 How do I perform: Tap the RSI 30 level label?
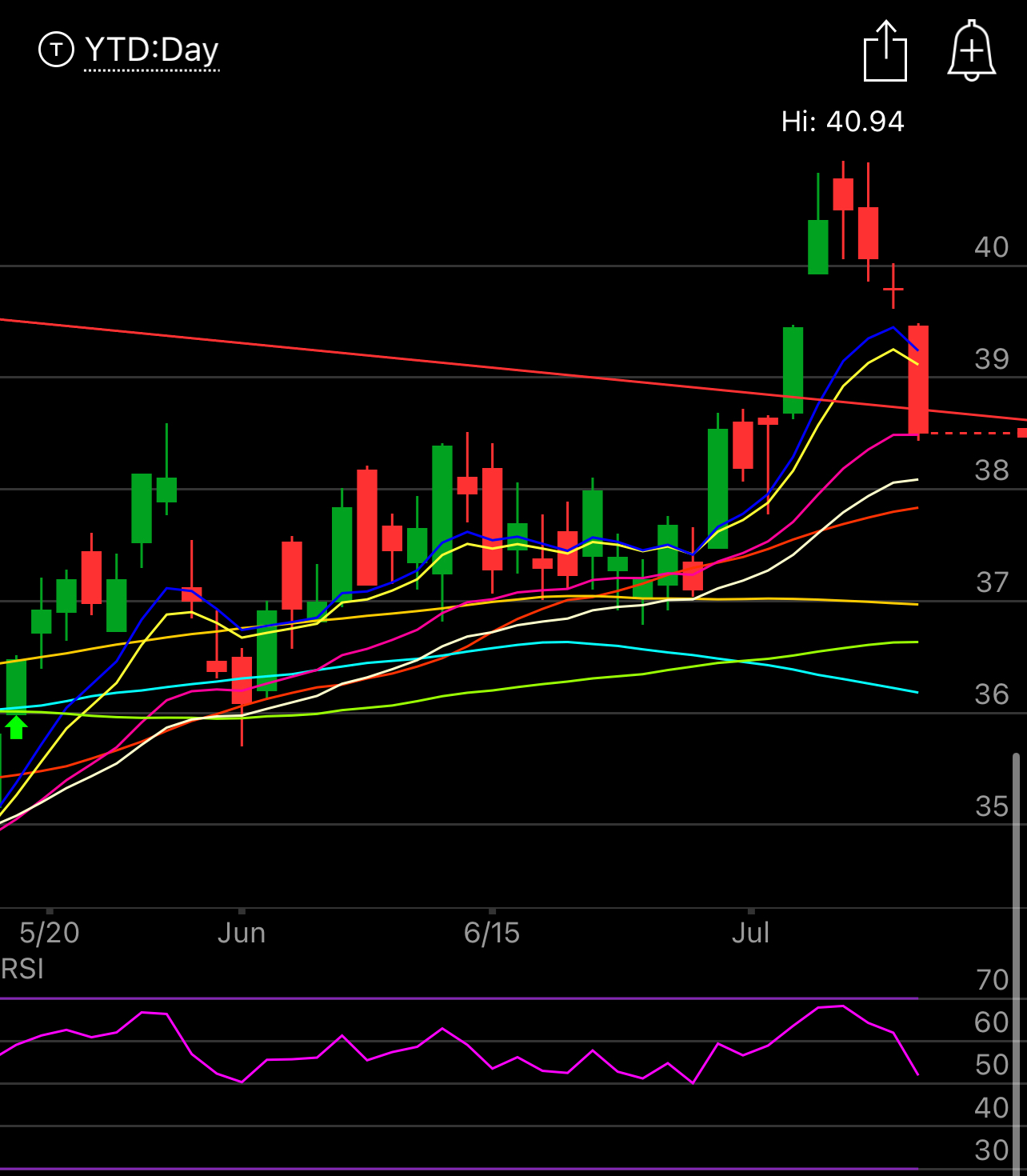tap(992, 1150)
